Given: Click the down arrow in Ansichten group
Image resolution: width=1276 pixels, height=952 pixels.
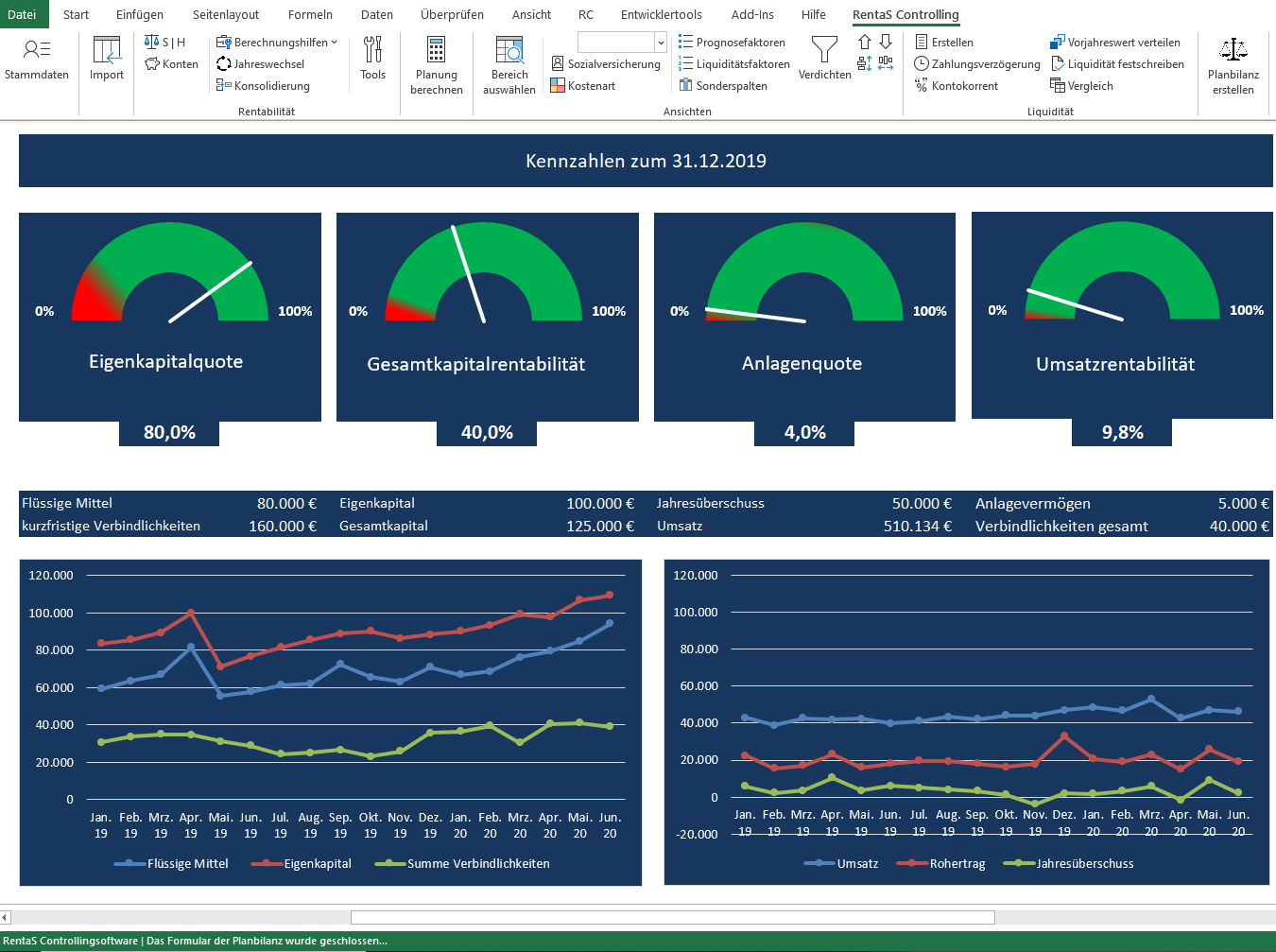Looking at the screenshot, I should (x=886, y=42).
